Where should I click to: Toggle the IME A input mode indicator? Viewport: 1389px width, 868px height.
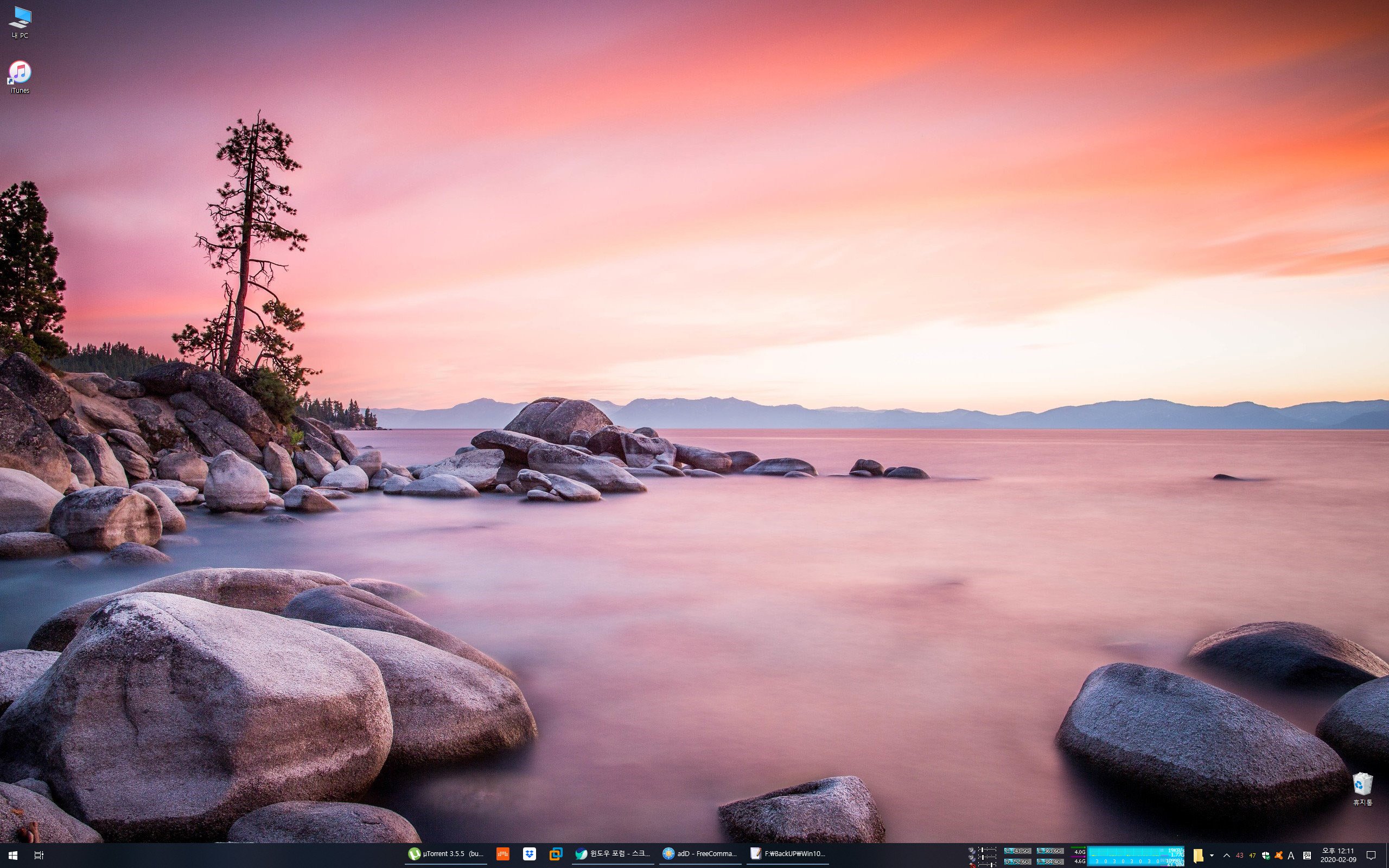point(1291,856)
